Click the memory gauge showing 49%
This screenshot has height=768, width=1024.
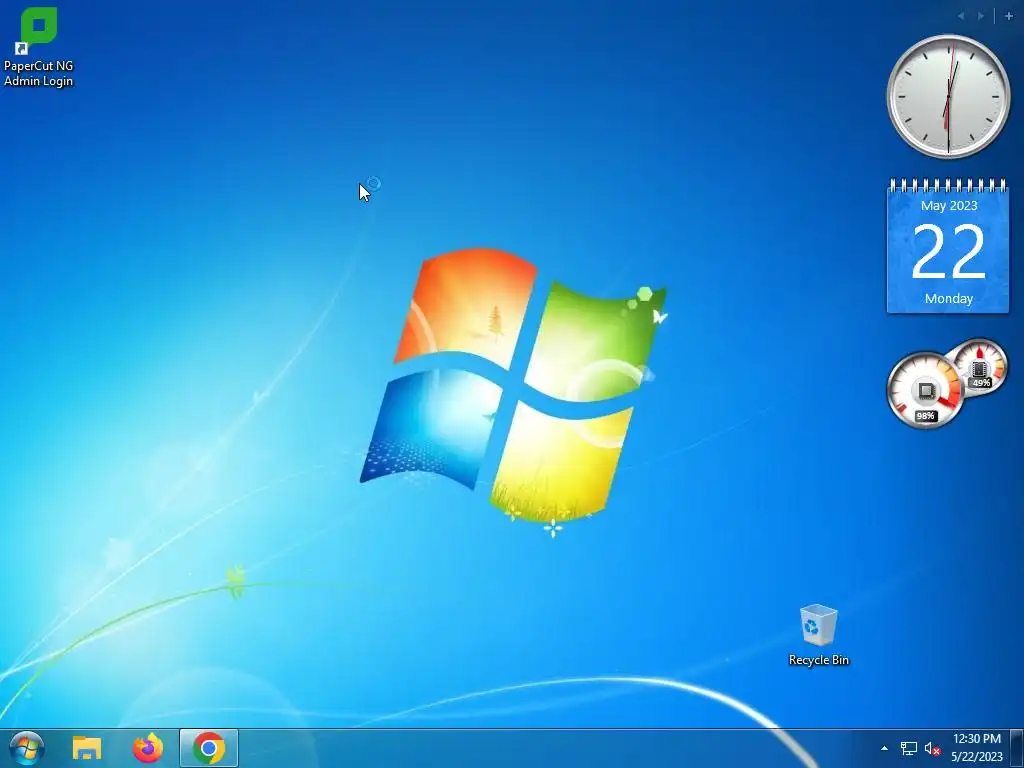(x=980, y=368)
